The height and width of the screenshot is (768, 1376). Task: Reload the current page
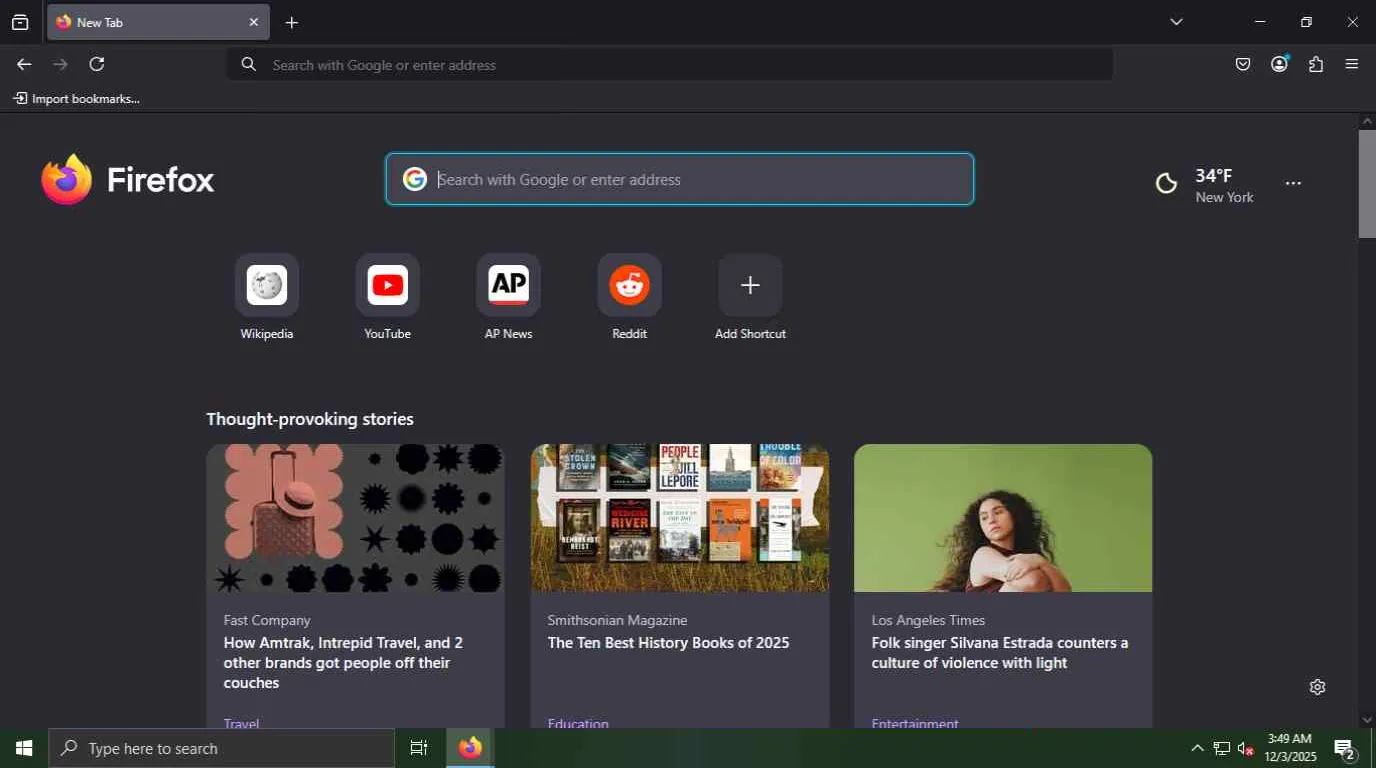(97, 64)
